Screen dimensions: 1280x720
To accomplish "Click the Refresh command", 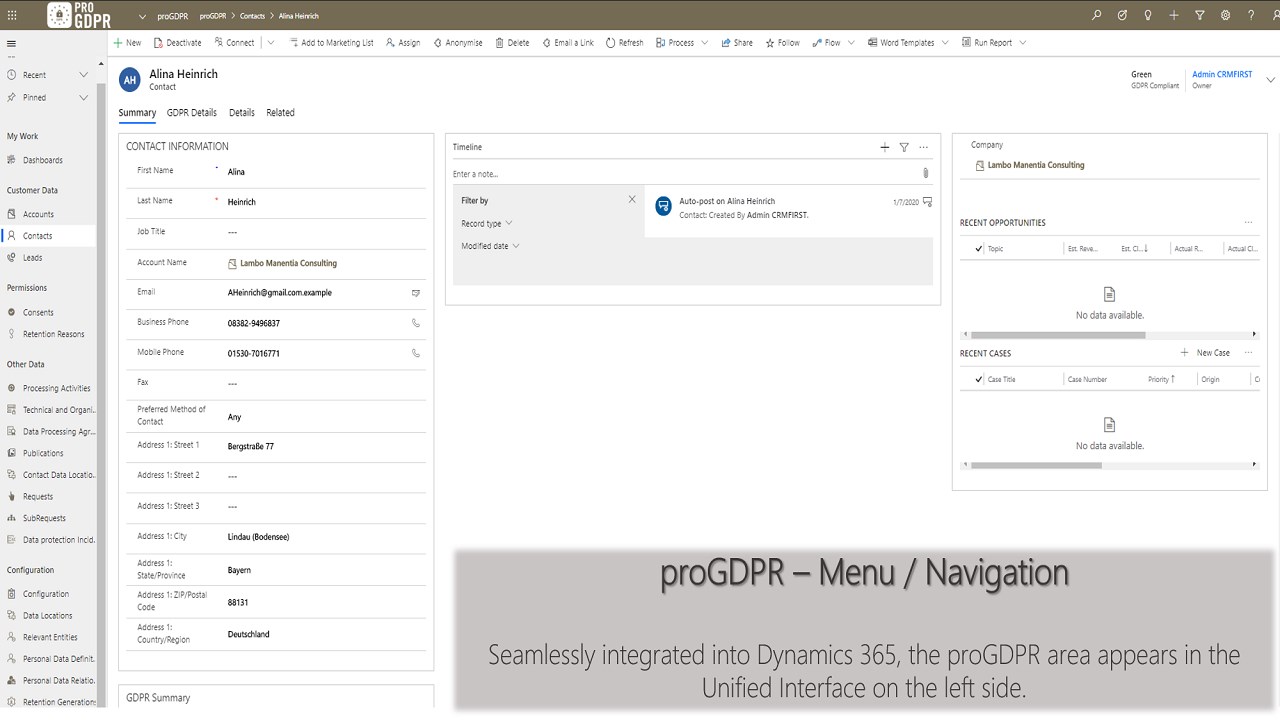I will (x=625, y=43).
